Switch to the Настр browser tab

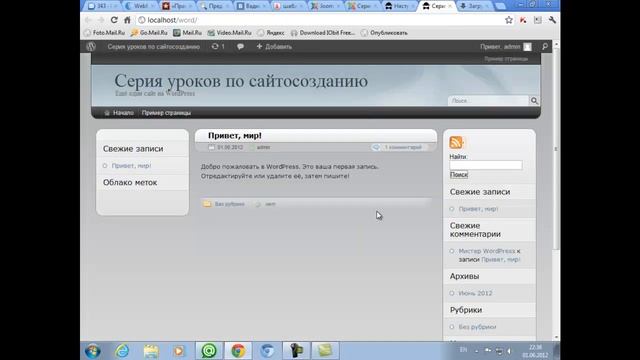point(400,6)
